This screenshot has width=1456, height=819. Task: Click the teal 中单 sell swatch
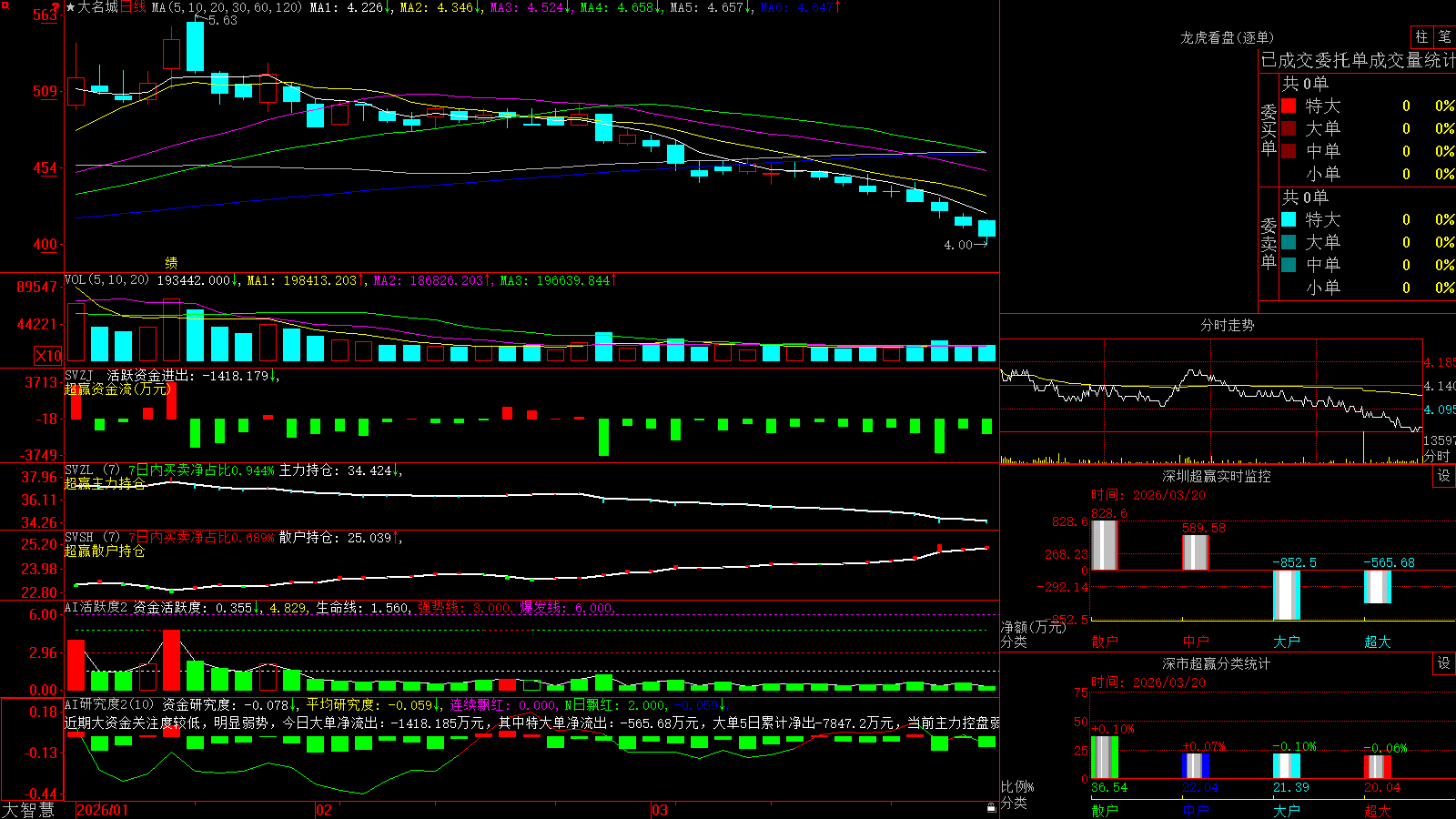pos(1289,265)
